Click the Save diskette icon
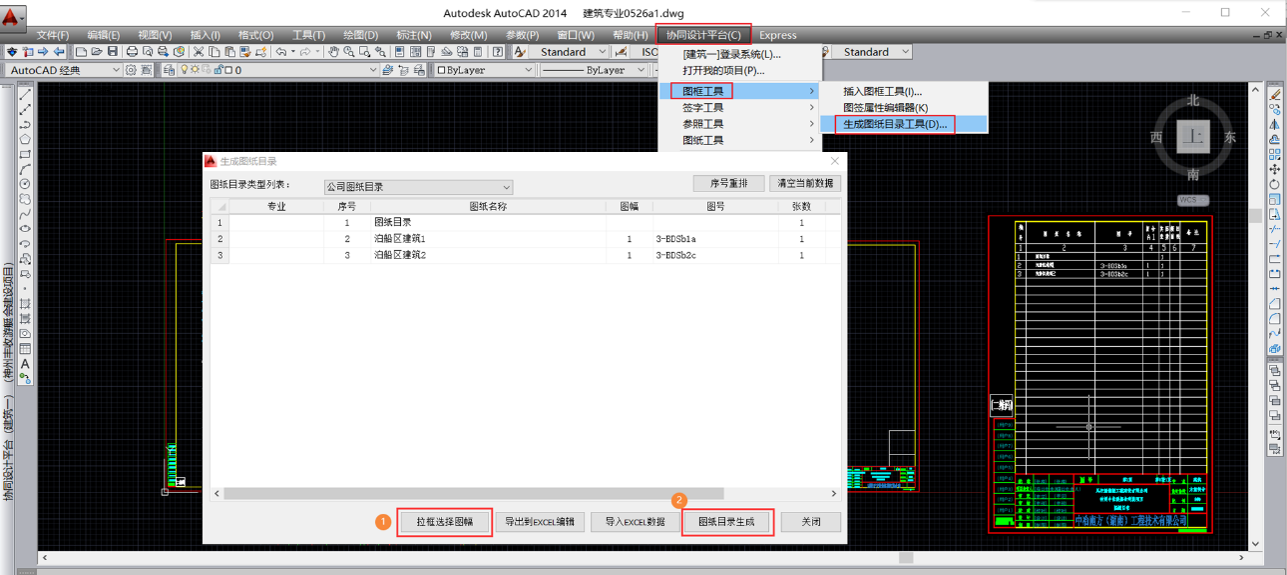Viewport: 1287px width, 575px height. (113, 51)
